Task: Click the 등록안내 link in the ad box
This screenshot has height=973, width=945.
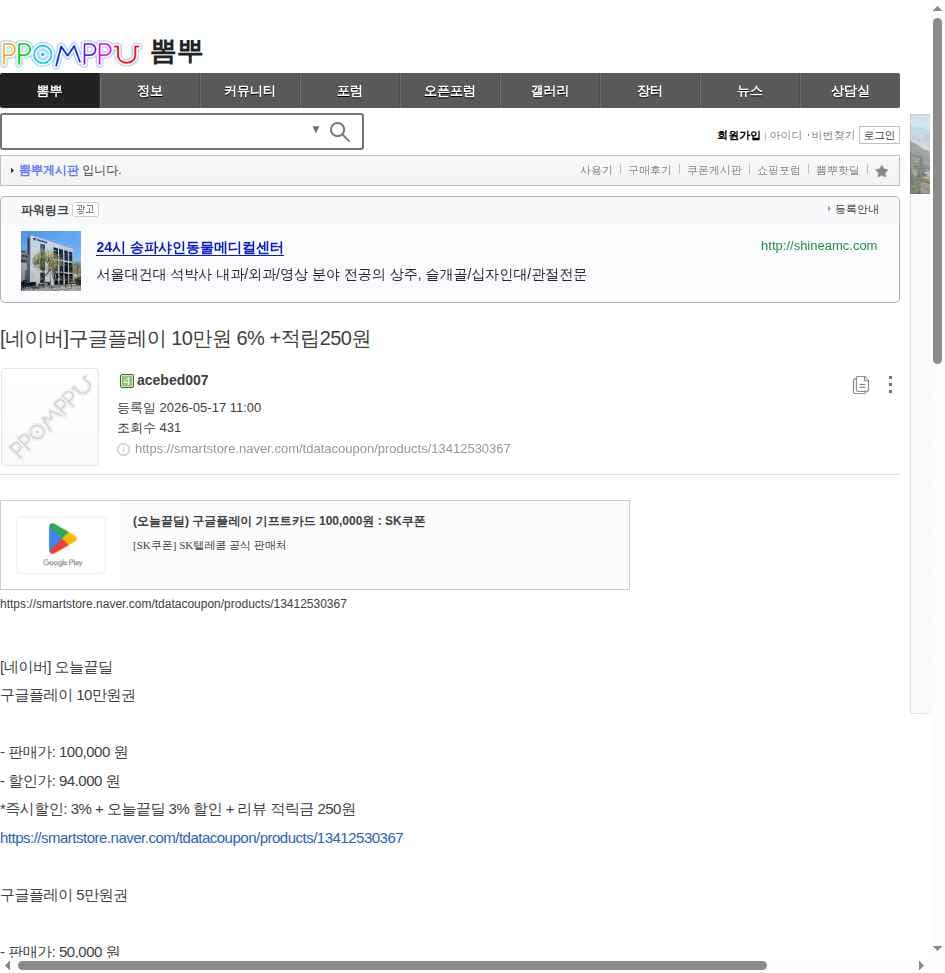Action: pyautogui.click(x=856, y=209)
